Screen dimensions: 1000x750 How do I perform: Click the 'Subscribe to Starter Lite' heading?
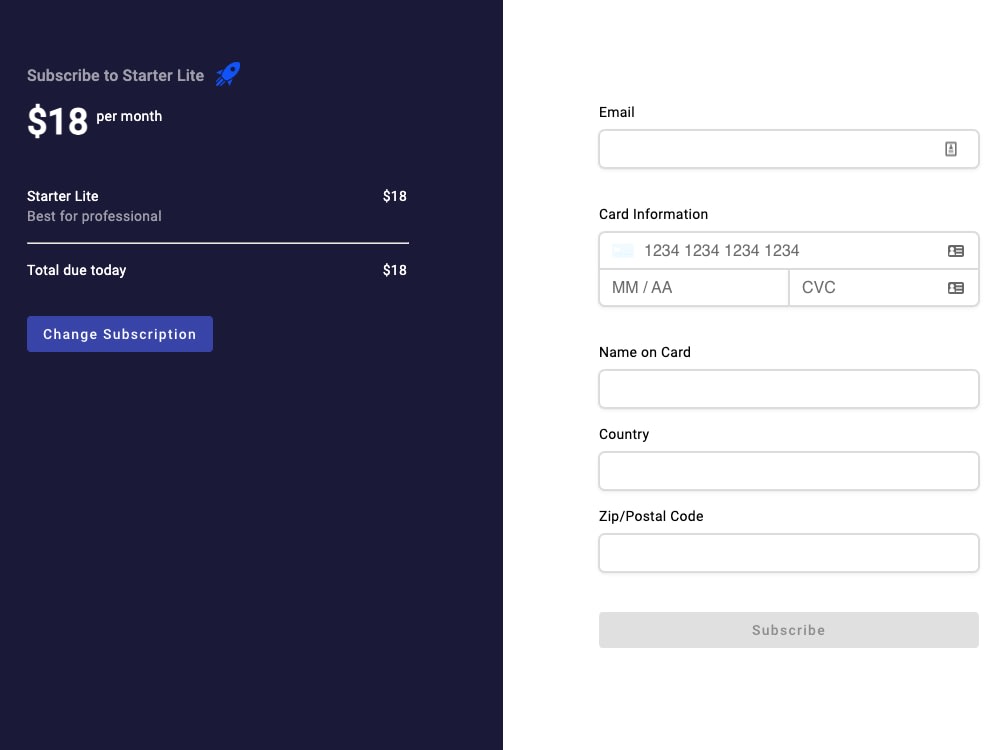point(115,75)
